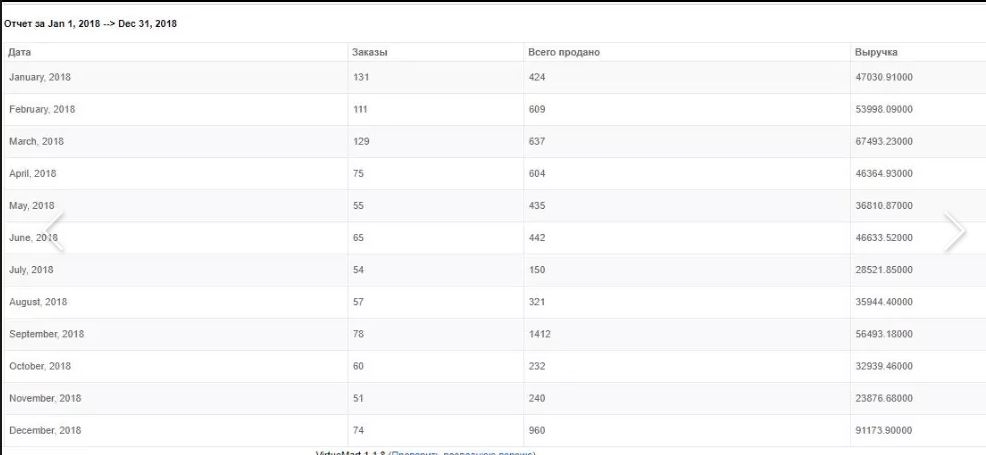Click the next slide right arrow
986x455 pixels.
click(x=955, y=232)
